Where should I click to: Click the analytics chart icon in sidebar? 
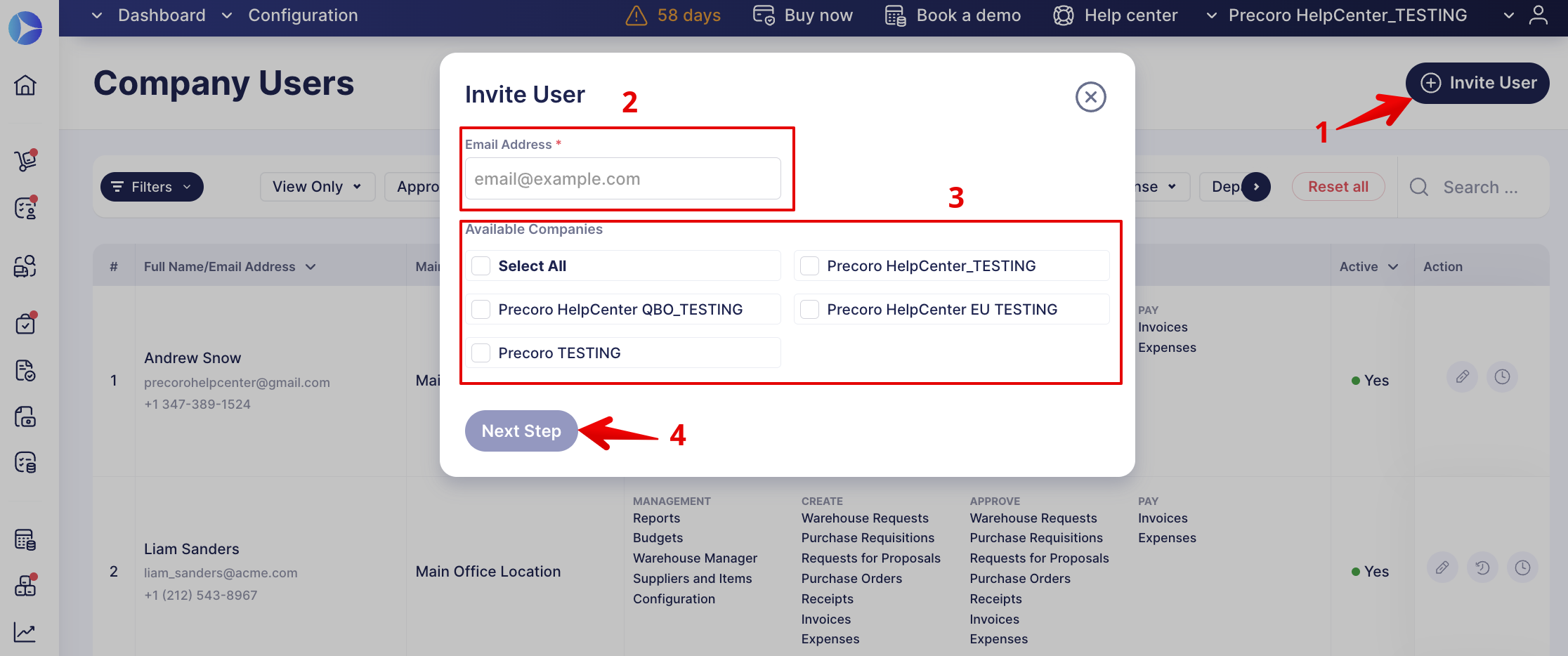(x=25, y=633)
